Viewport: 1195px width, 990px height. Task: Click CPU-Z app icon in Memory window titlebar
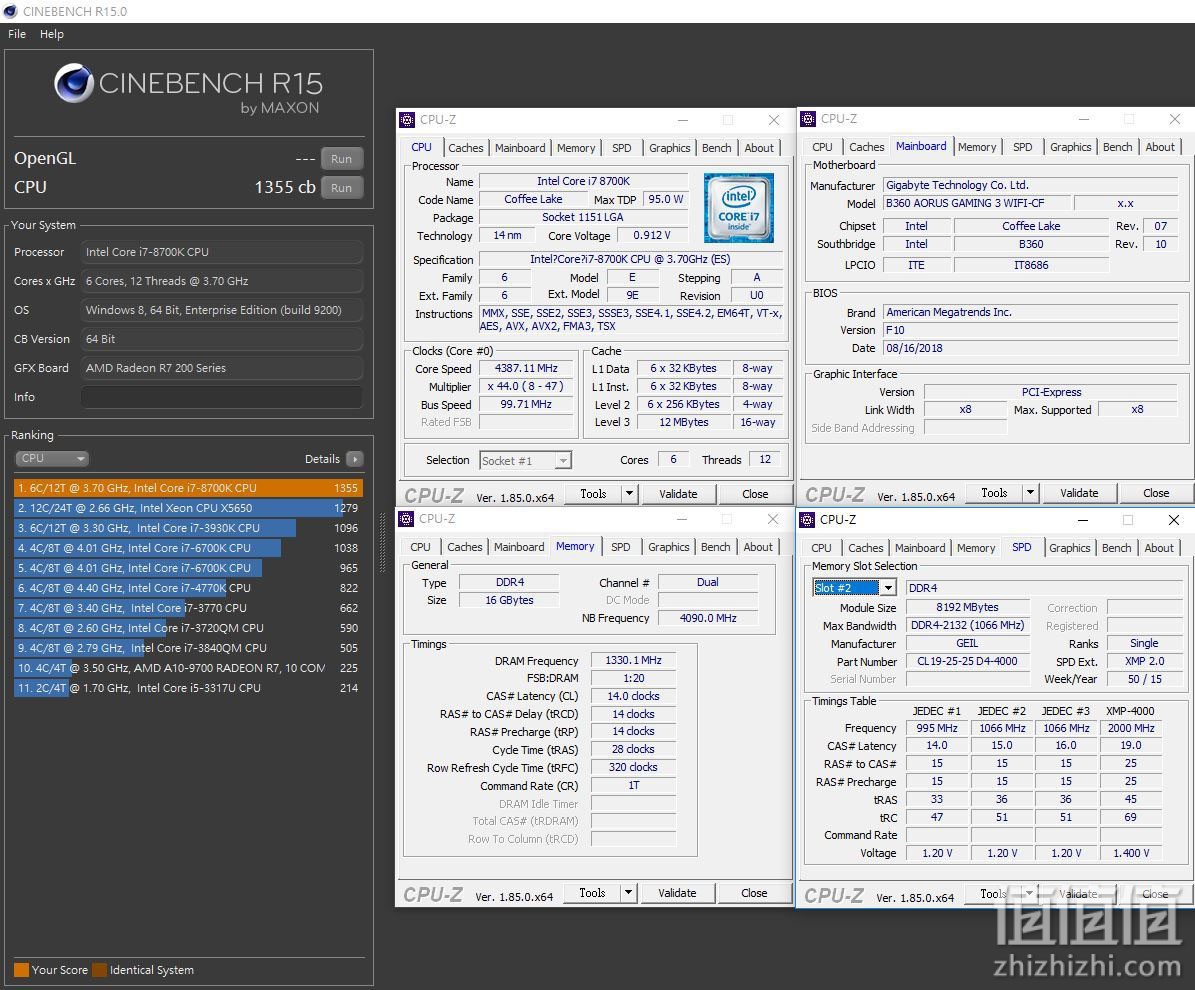click(x=407, y=519)
